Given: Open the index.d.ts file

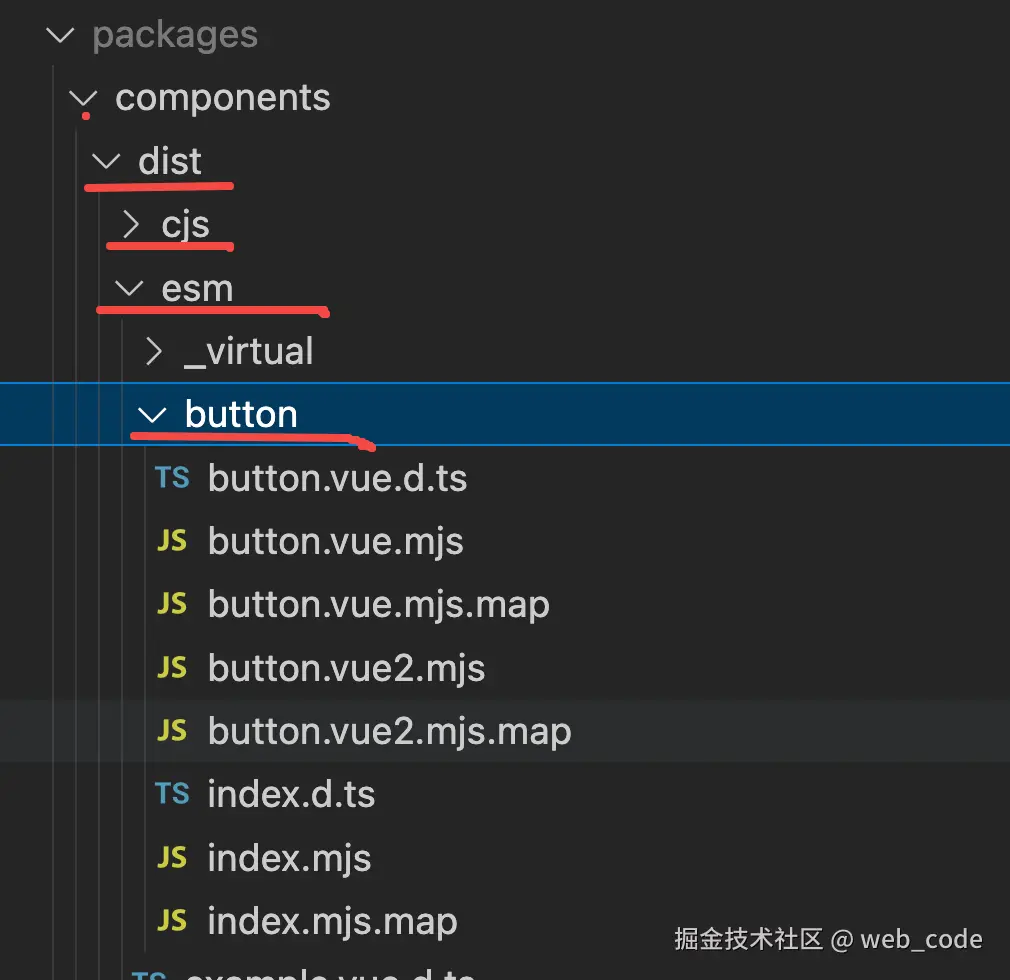Looking at the screenshot, I should pos(291,794).
